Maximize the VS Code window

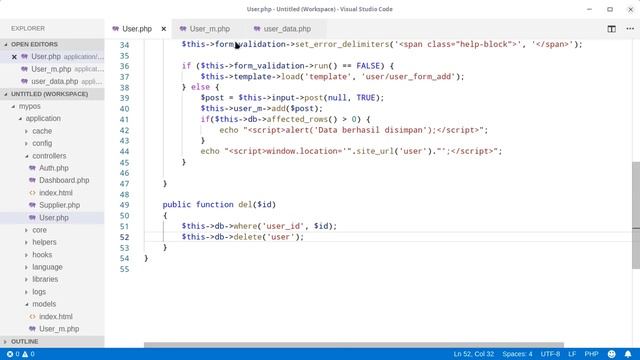(x=610, y=9)
